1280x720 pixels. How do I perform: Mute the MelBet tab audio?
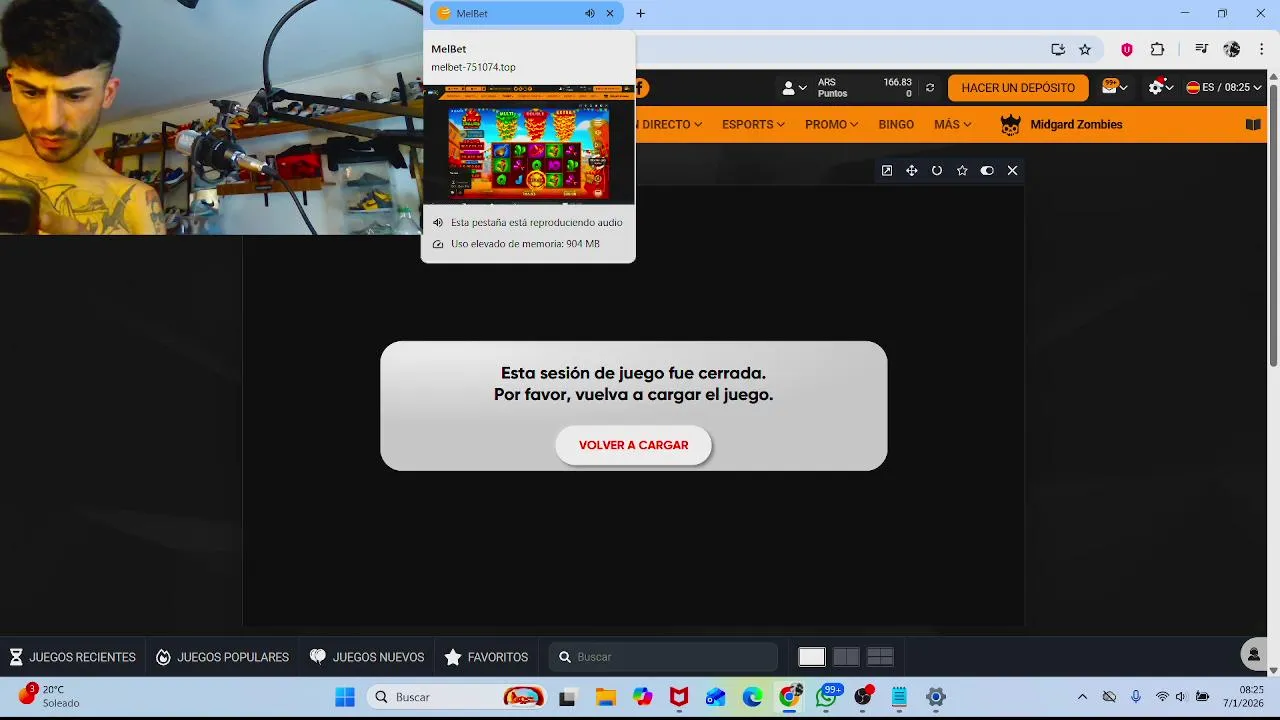[590, 14]
